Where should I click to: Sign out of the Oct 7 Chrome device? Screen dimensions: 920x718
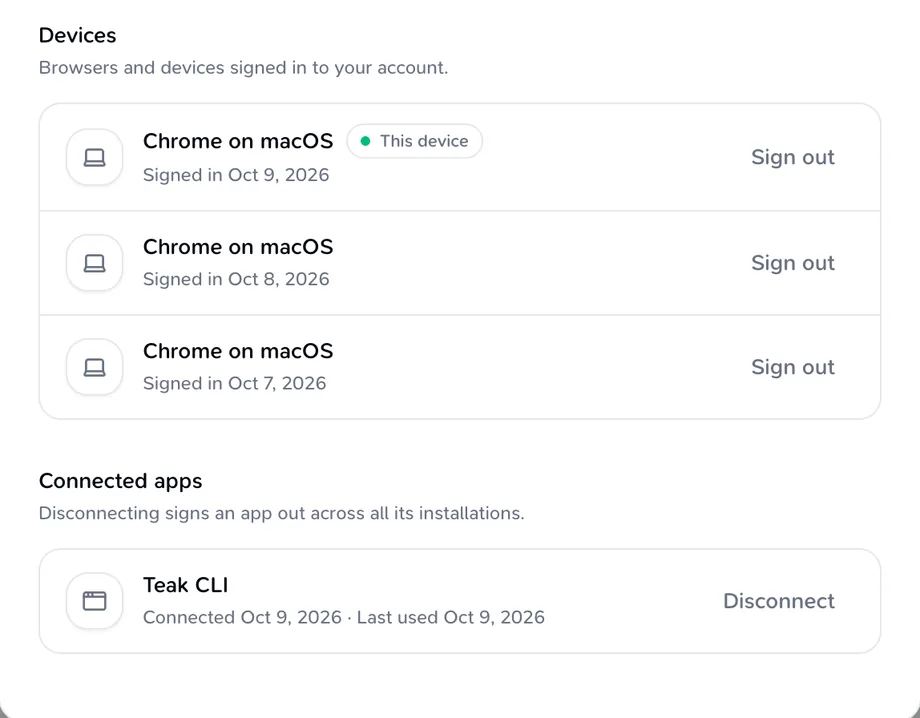click(793, 367)
